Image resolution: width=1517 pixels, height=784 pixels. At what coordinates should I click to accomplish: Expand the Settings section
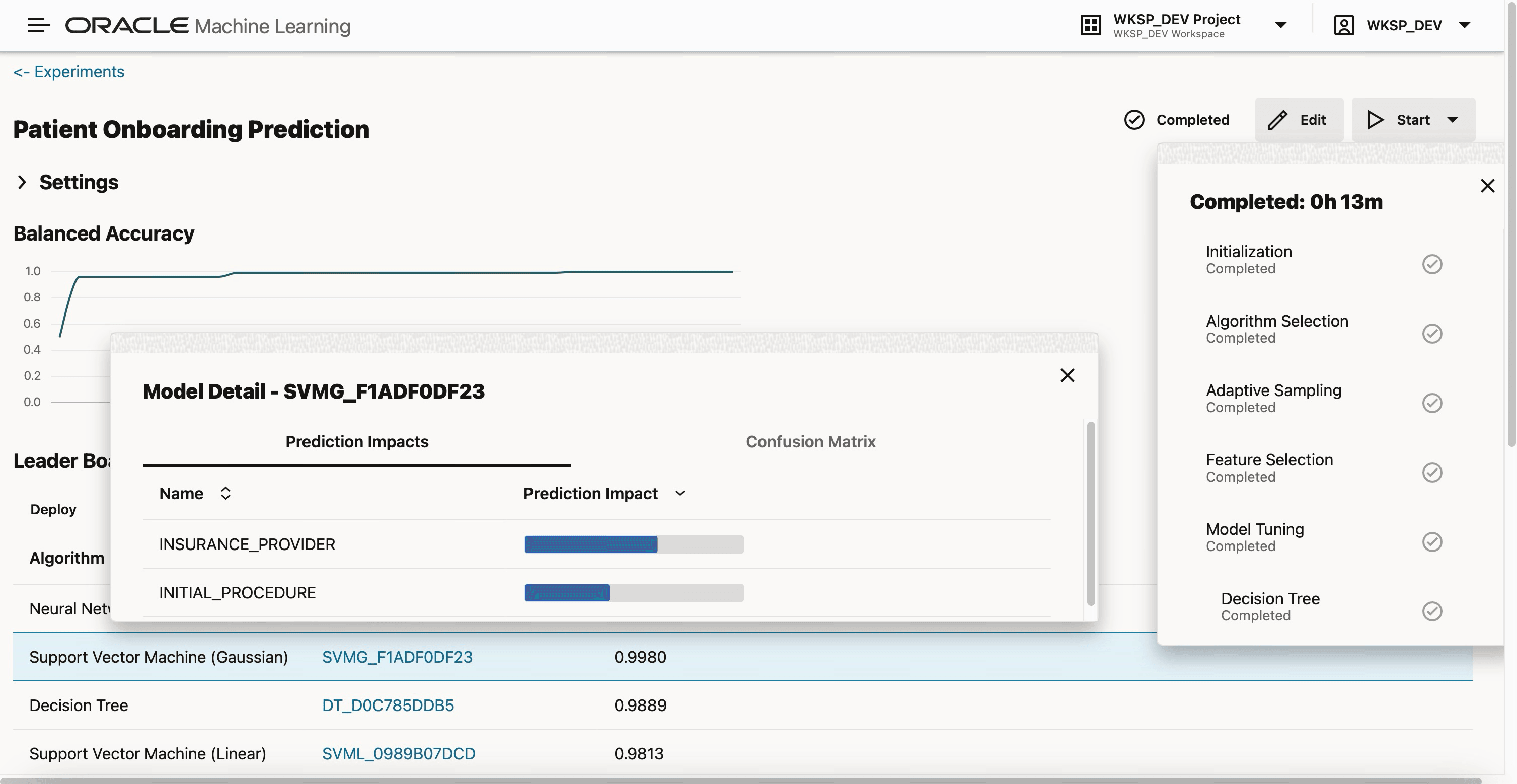point(22,183)
